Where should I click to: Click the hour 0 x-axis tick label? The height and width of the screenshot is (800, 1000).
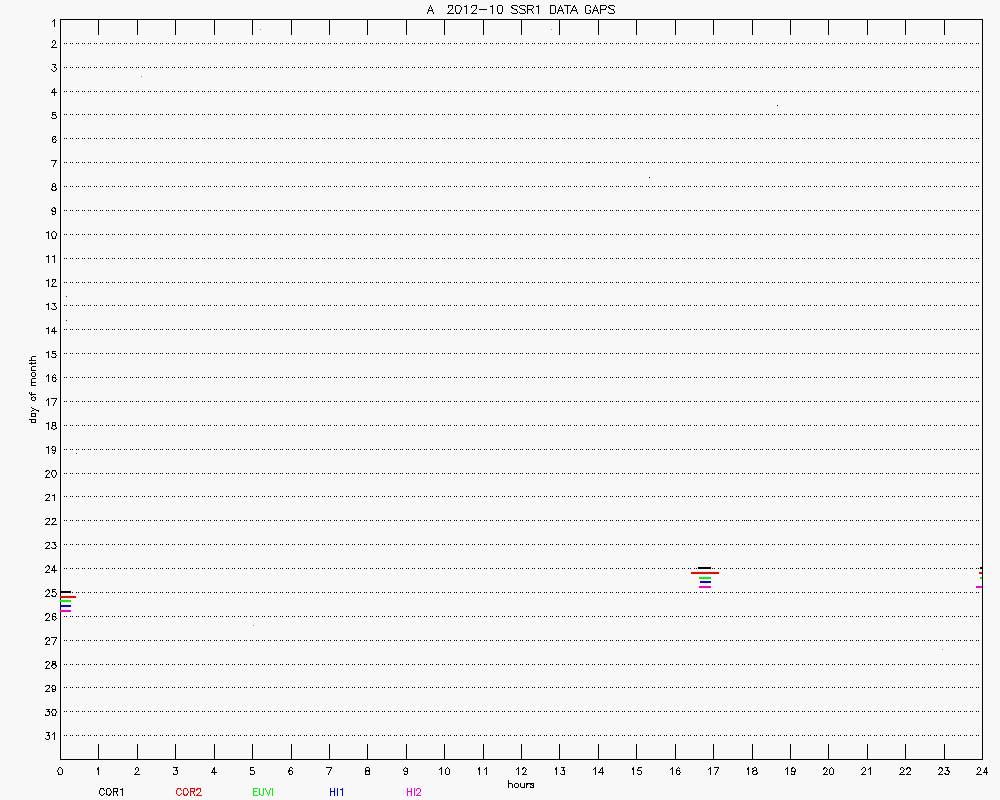click(60, 771)
